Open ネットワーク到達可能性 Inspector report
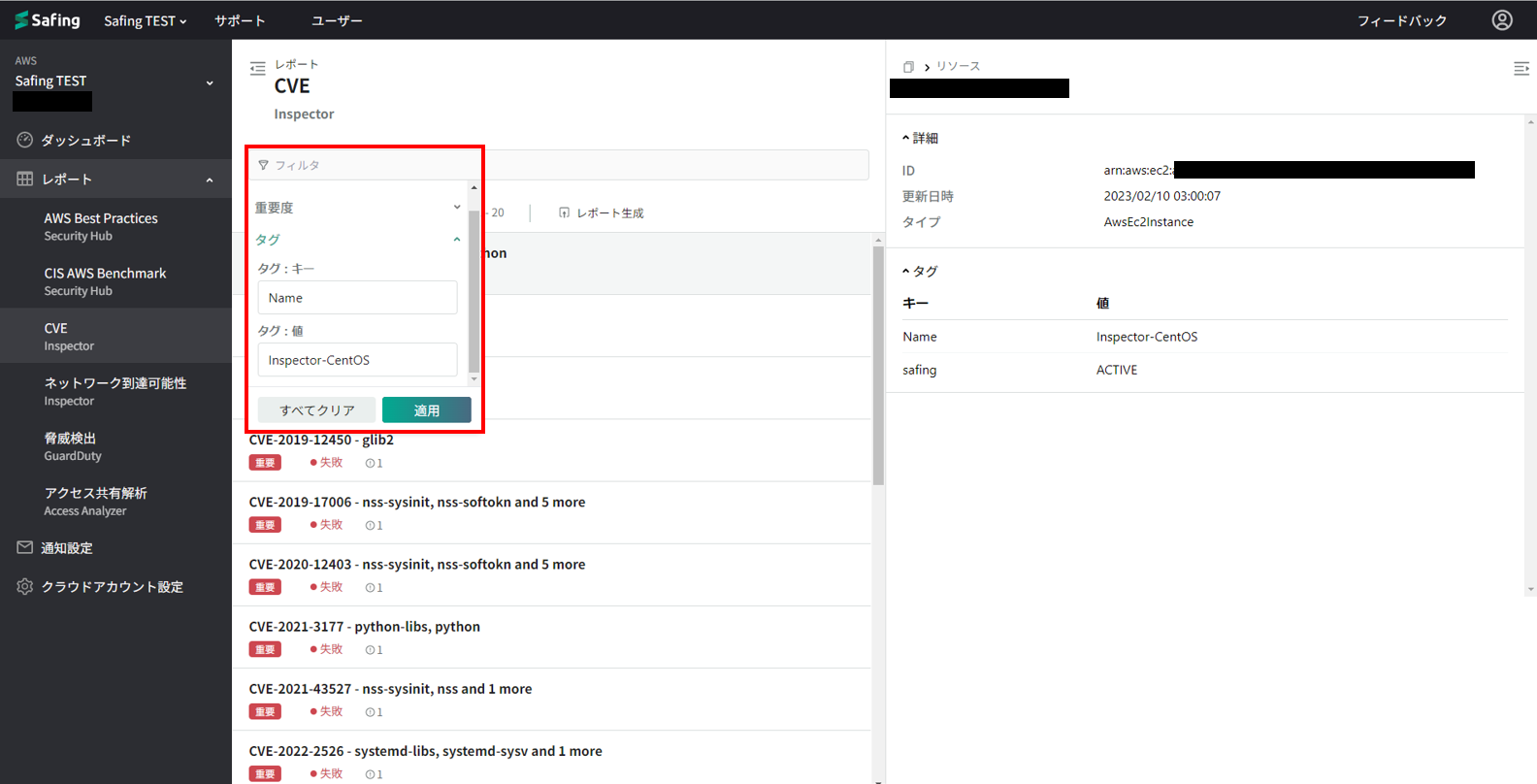This screenshot has width=1537, height=784. point(115,391)
